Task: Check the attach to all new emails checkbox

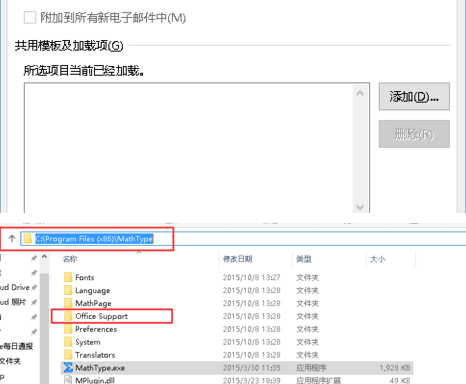Action: tap(30, 17)
